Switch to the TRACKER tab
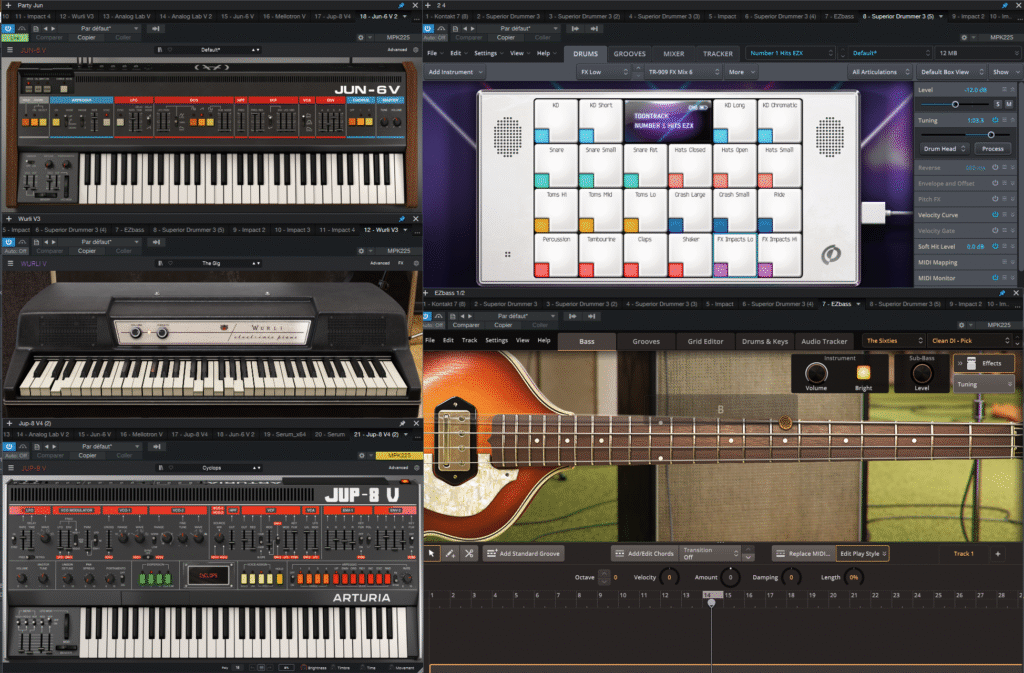This screenshot has width=1024, height=673. click(718, 54)
